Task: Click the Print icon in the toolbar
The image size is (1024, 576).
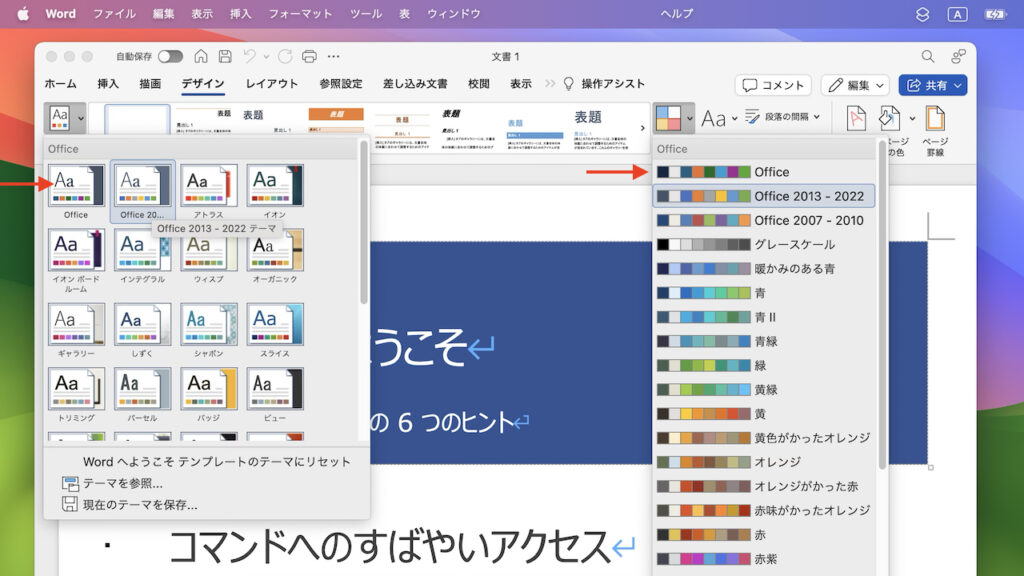Action: [308, 57]
